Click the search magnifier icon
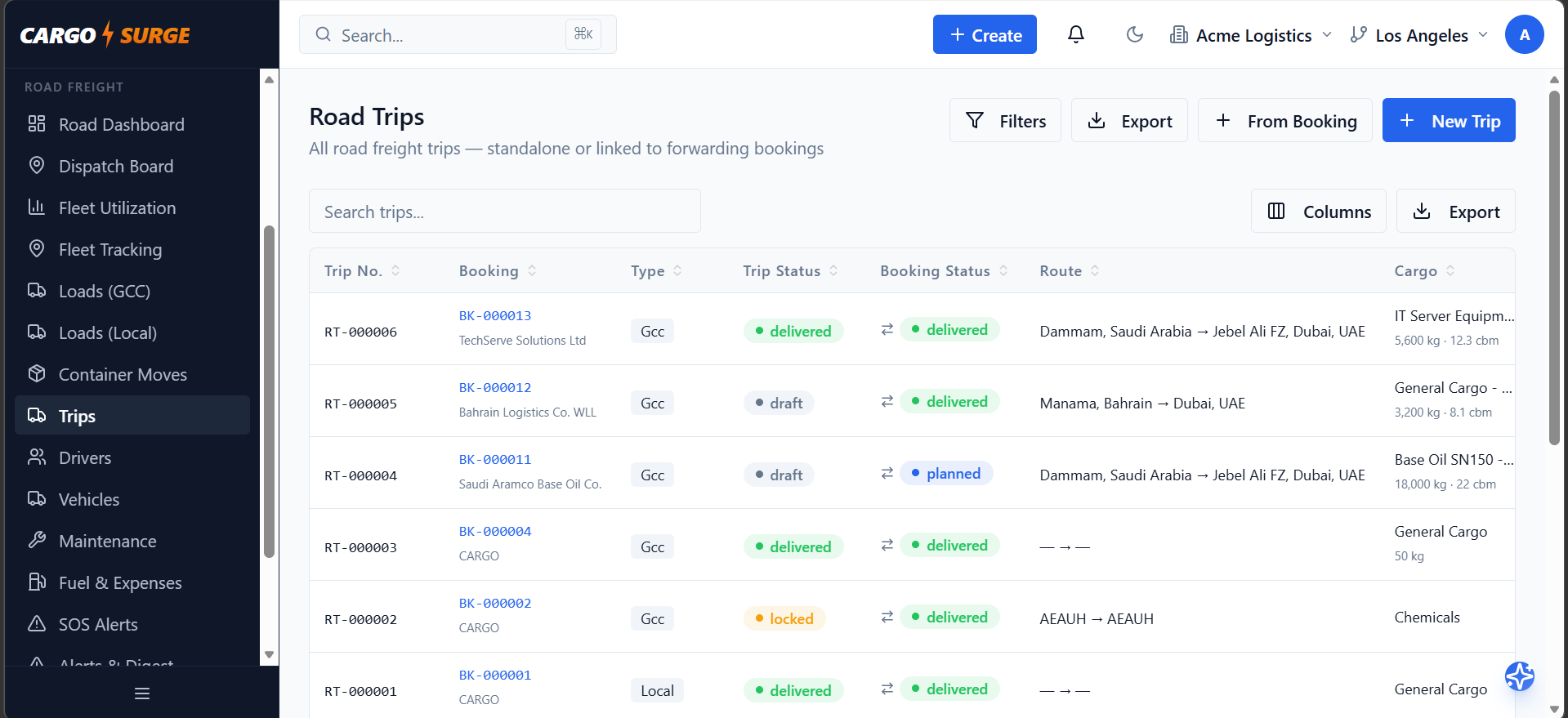The image size is (1568, 718). (324, 34)
